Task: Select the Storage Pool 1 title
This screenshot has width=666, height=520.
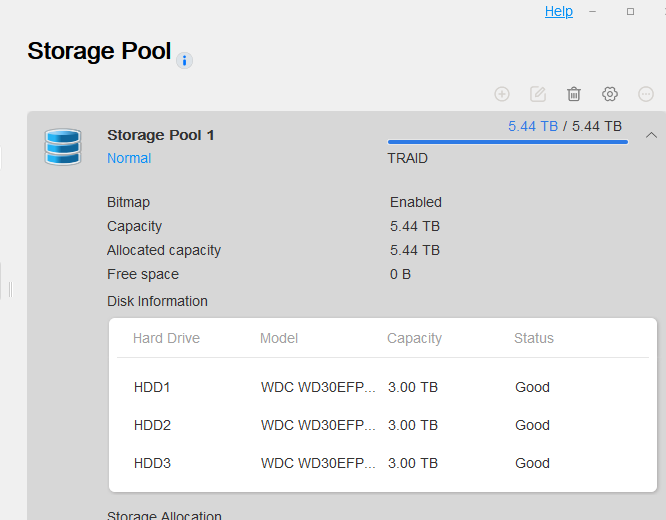Action: click(x=161, y=135)
